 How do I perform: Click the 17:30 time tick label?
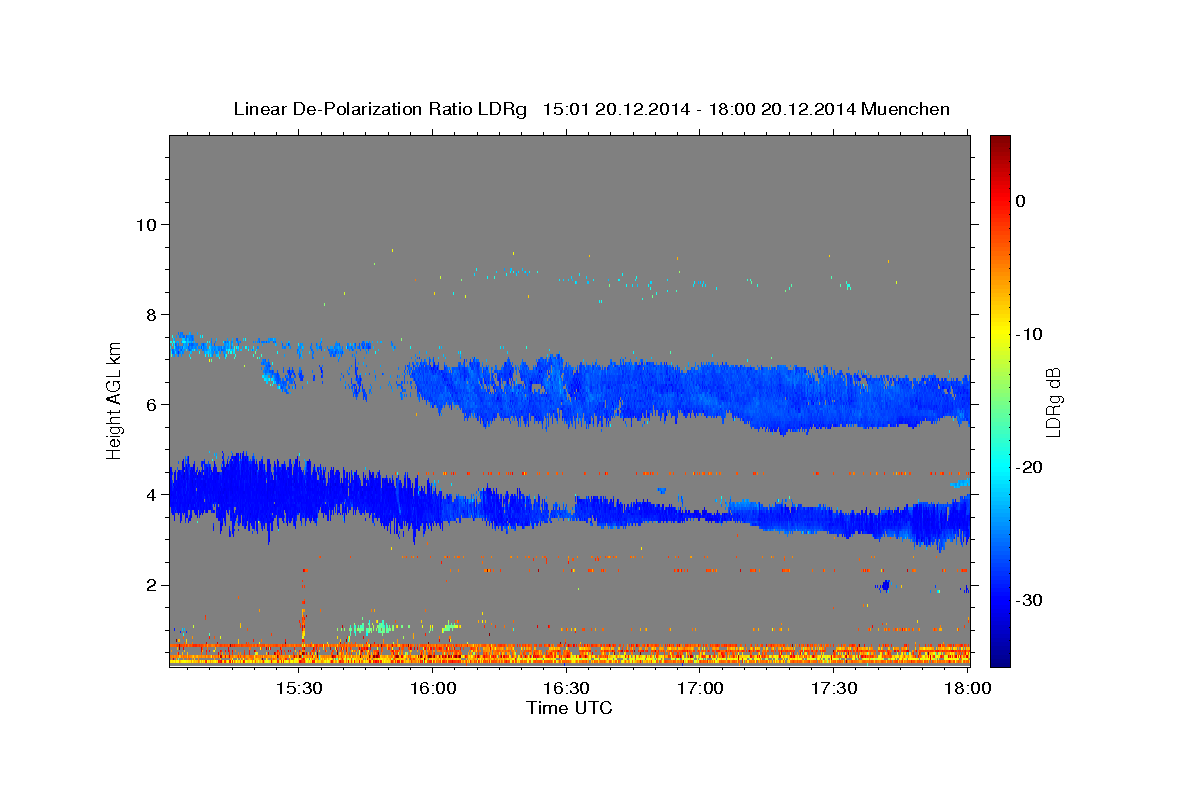click(833, 689)
